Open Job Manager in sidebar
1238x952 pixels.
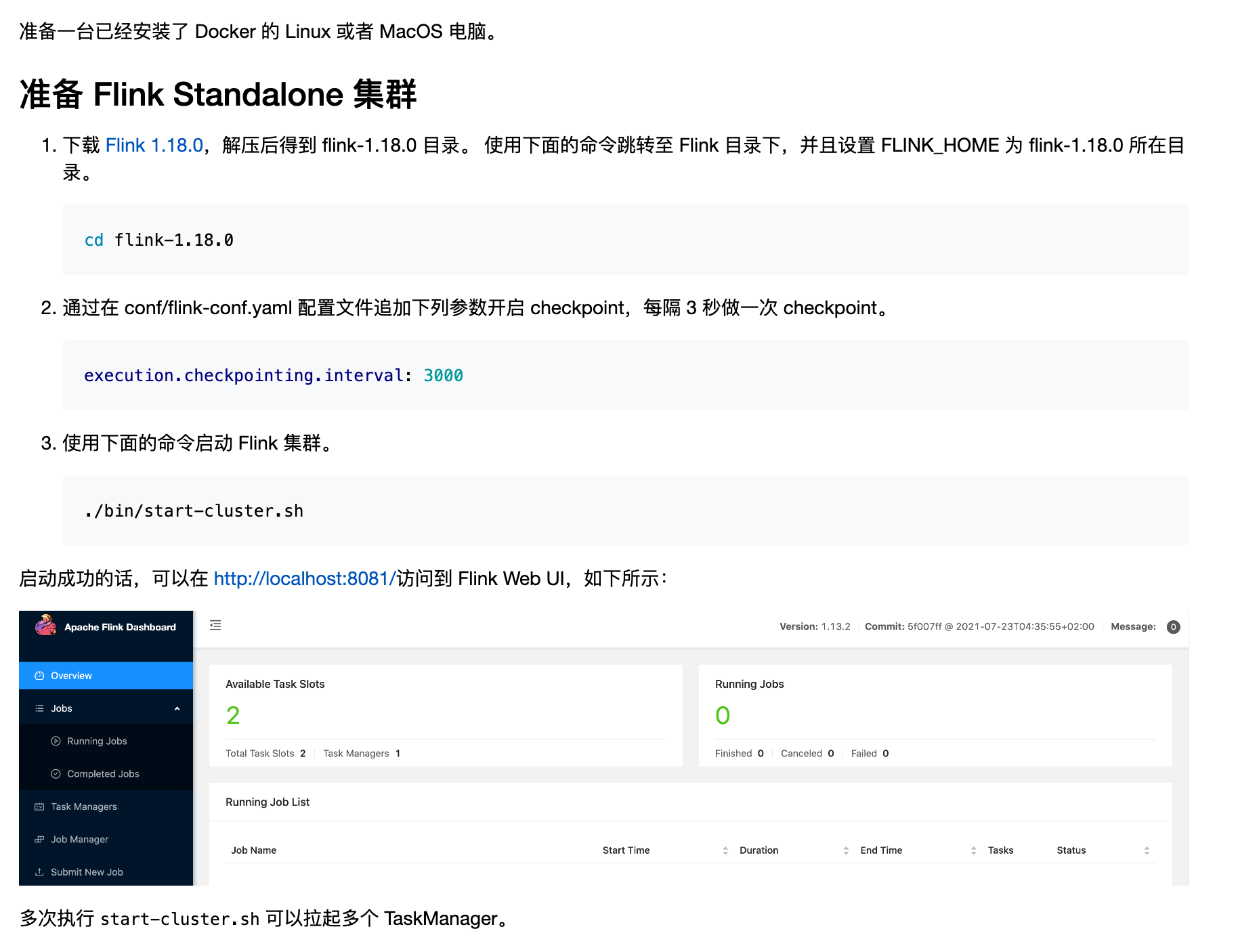[x=106, y=839]
